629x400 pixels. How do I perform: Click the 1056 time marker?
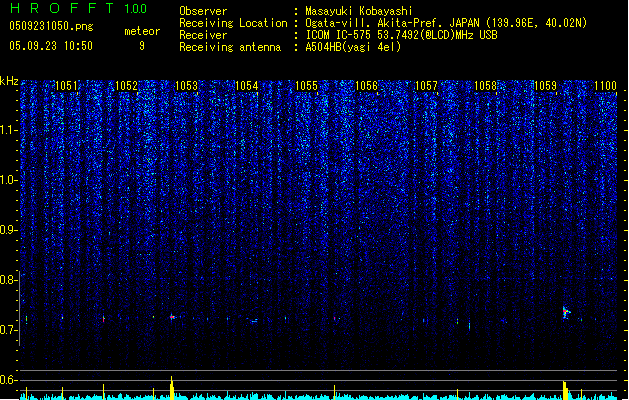[x=366, y=86]
